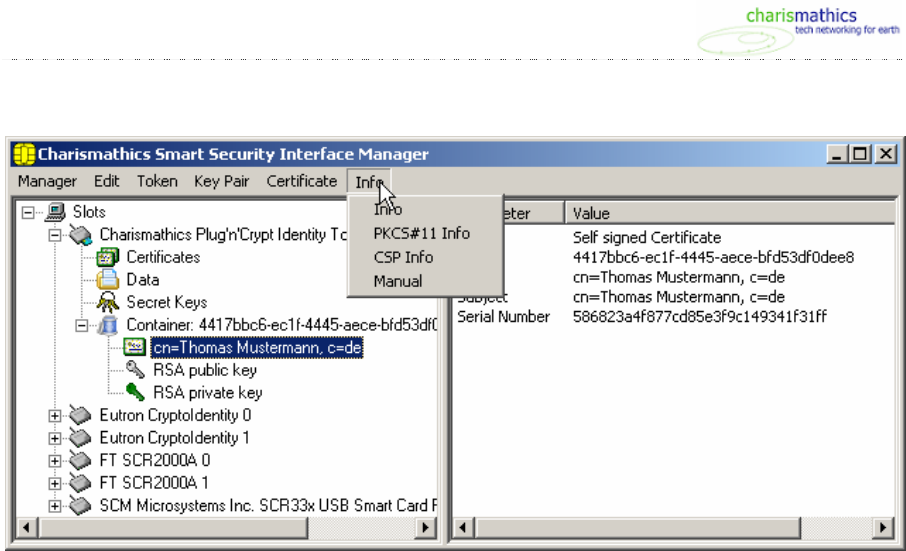Click right arrow of tree pane scrollbar
The width and height of the screenshot is (906, 551).
426,527
